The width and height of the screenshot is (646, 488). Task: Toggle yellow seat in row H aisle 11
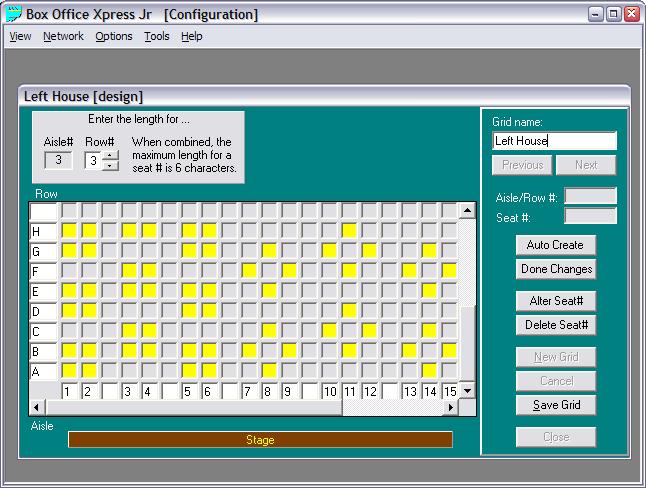pyautogui.click(x=349, y=230)
